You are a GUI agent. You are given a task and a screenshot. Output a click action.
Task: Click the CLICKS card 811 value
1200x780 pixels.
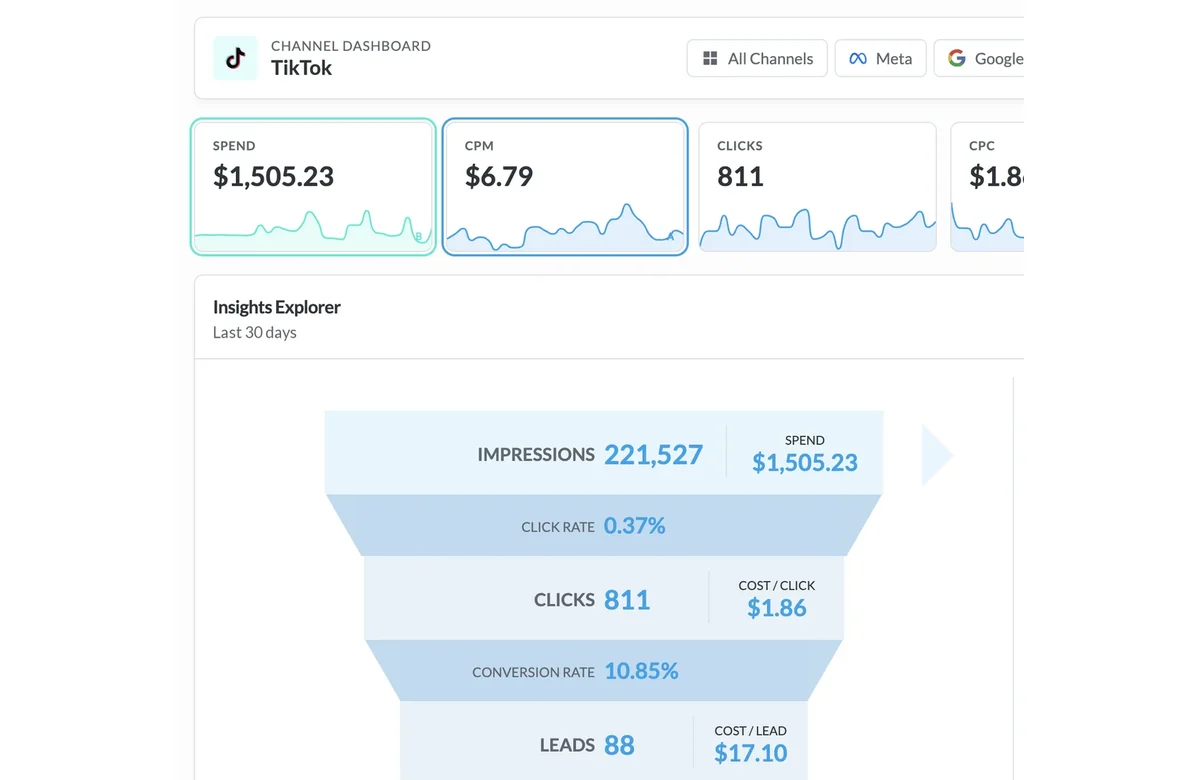740,177
